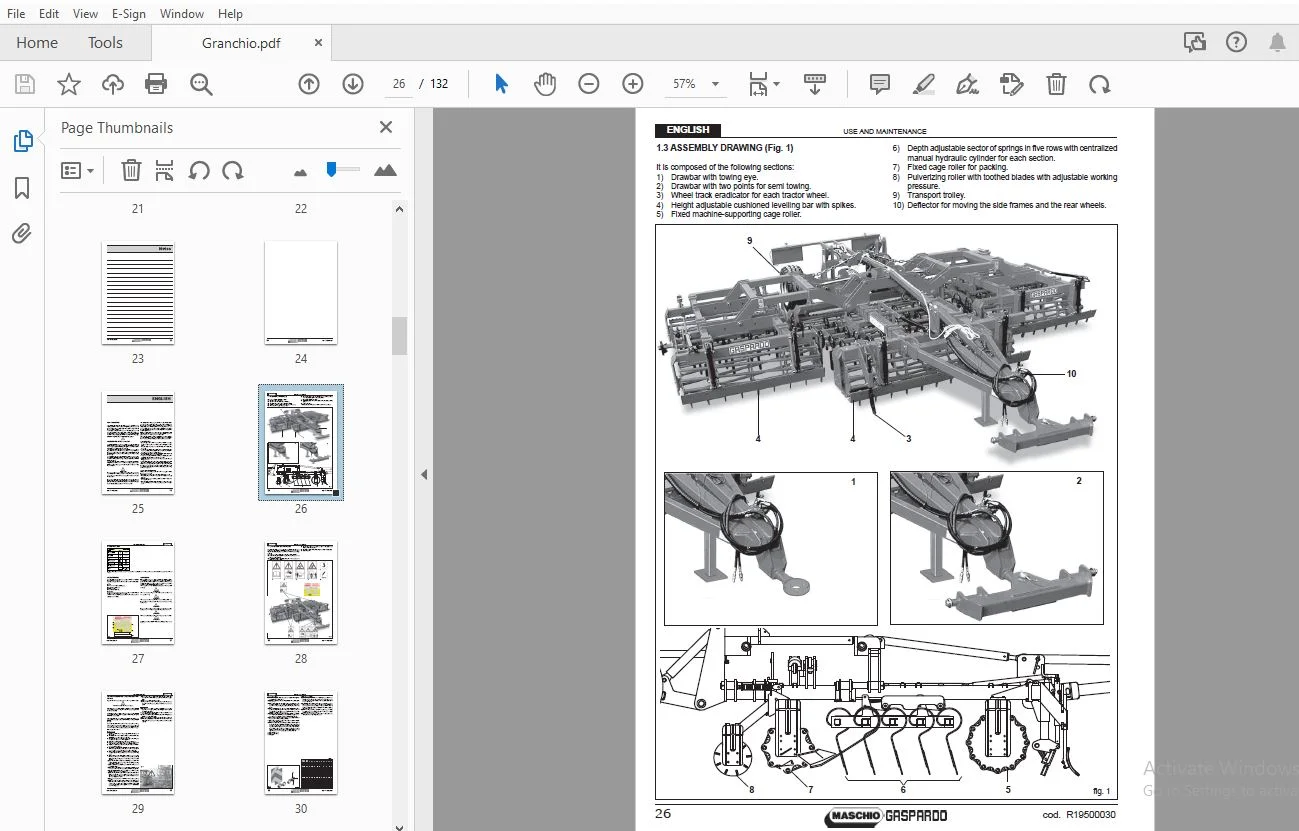This screenshot has width=1299, height=831.
Task: Activate the Hand pan tool
Action: point(545,84)
